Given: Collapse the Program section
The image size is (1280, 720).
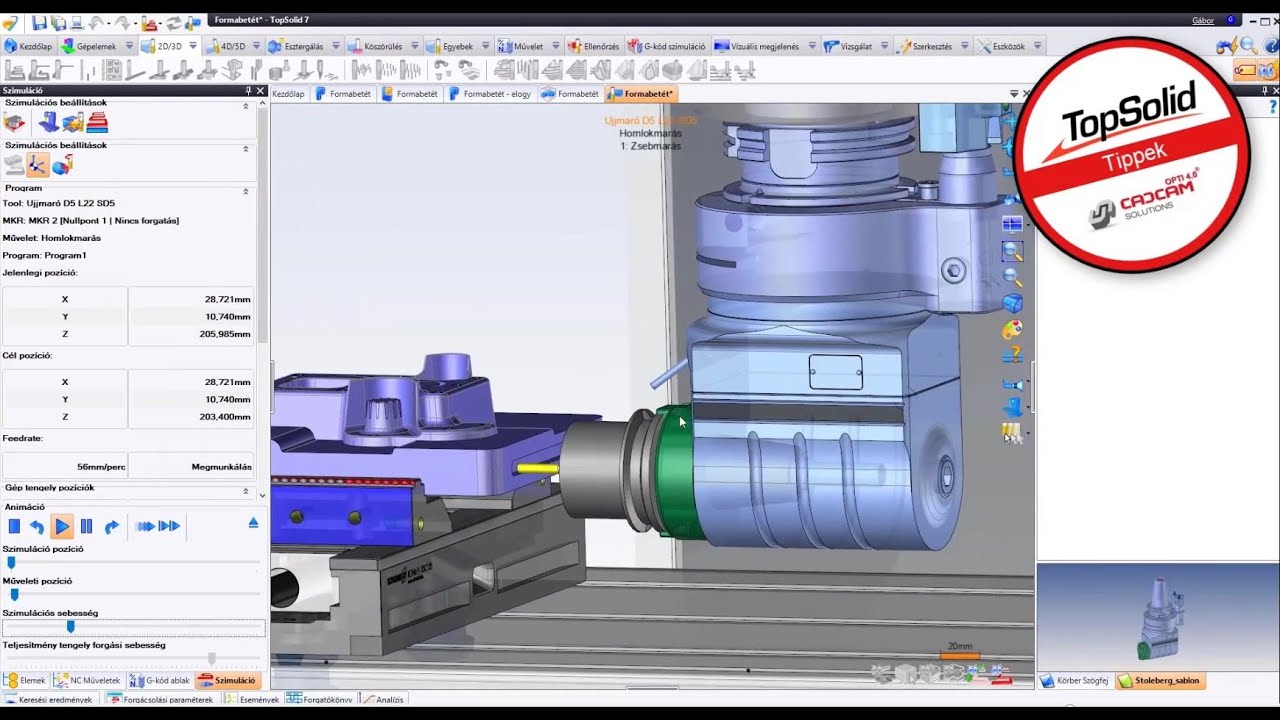Looking at the screenshot, I should coord(246,190).
